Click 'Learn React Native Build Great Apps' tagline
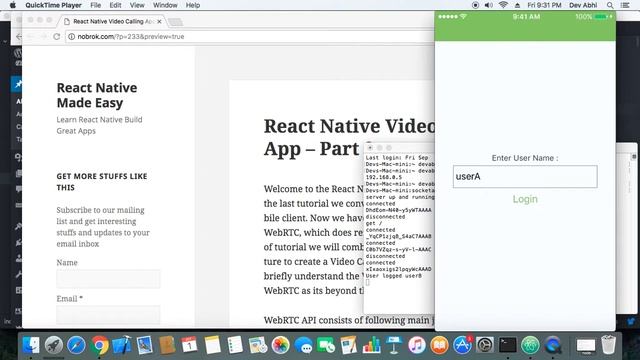The width and height of the screenshot is (640, 360). [99, 125]
